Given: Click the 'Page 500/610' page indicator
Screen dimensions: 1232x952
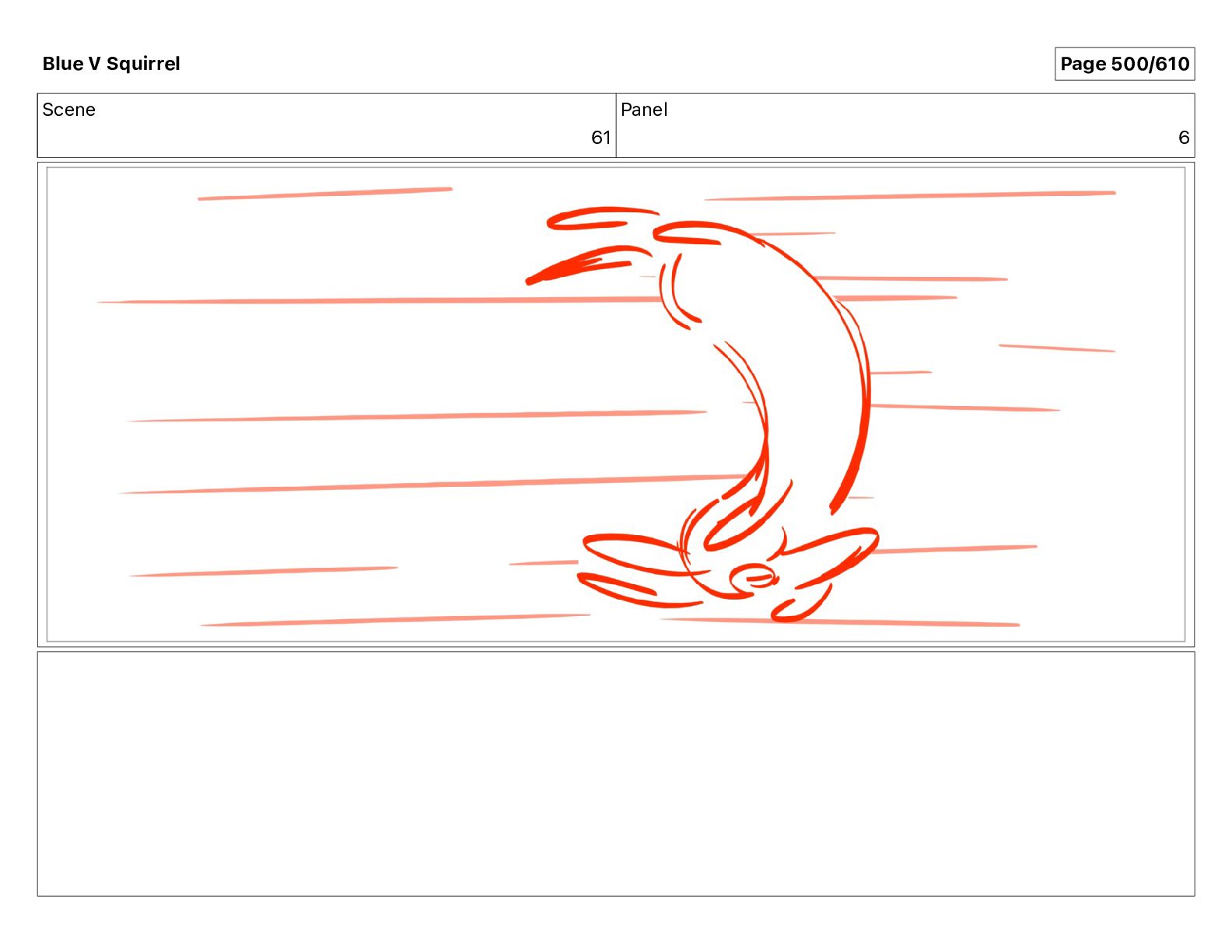Looking at the screenshot, I should [x=1125, y=64].
